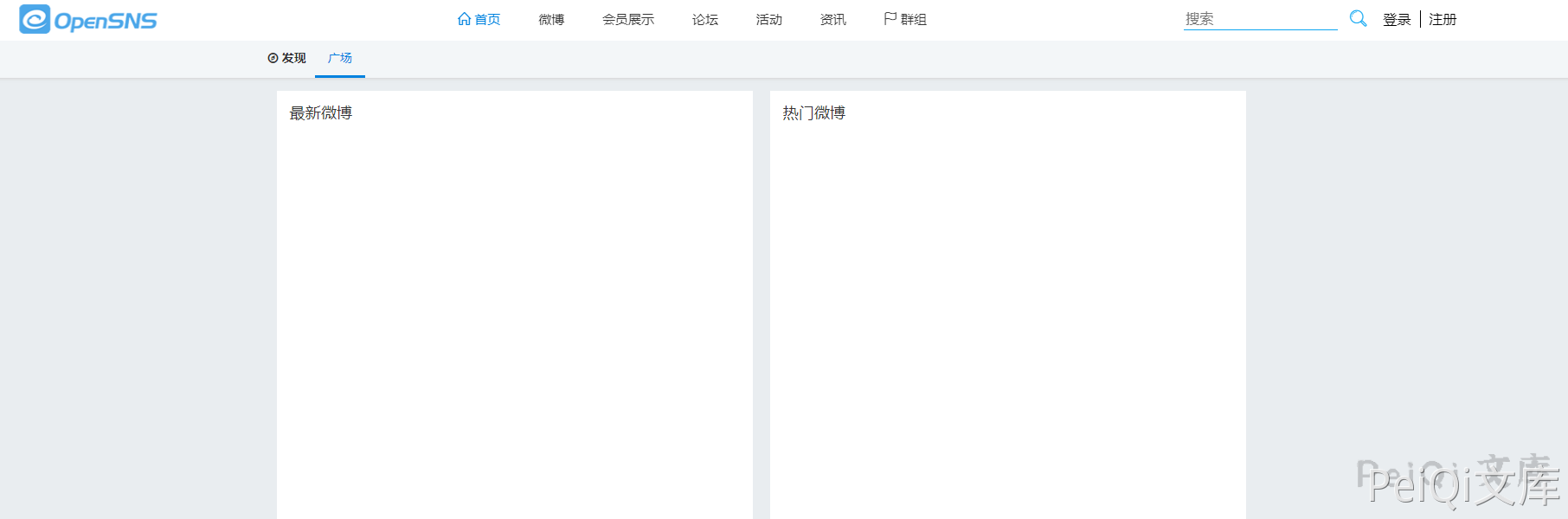This screenshot has height=519, width=1568.
Task: Go to the 微博 section
Action: [551, 20]
